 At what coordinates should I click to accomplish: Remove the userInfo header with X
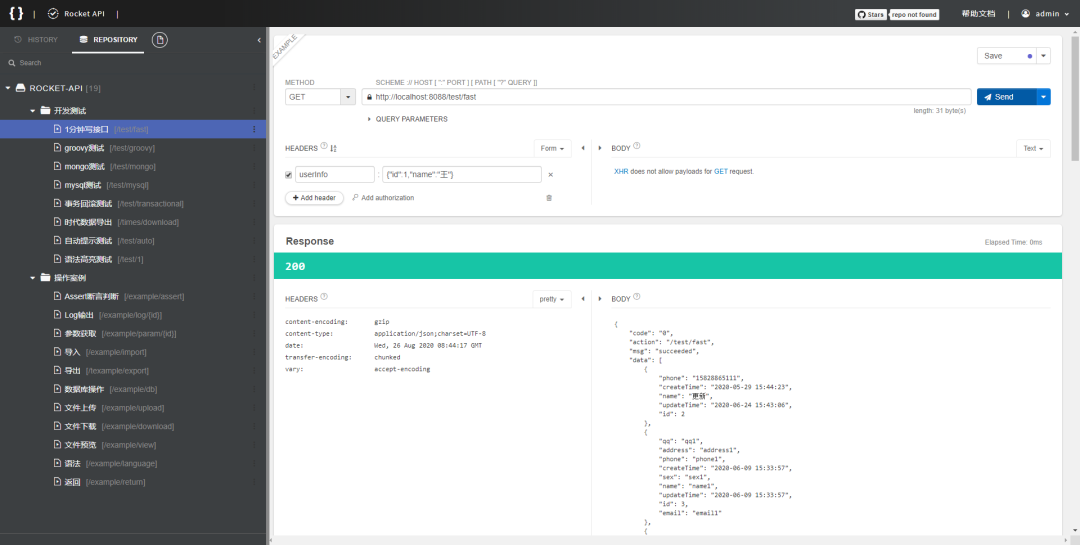tap(550, 175)
